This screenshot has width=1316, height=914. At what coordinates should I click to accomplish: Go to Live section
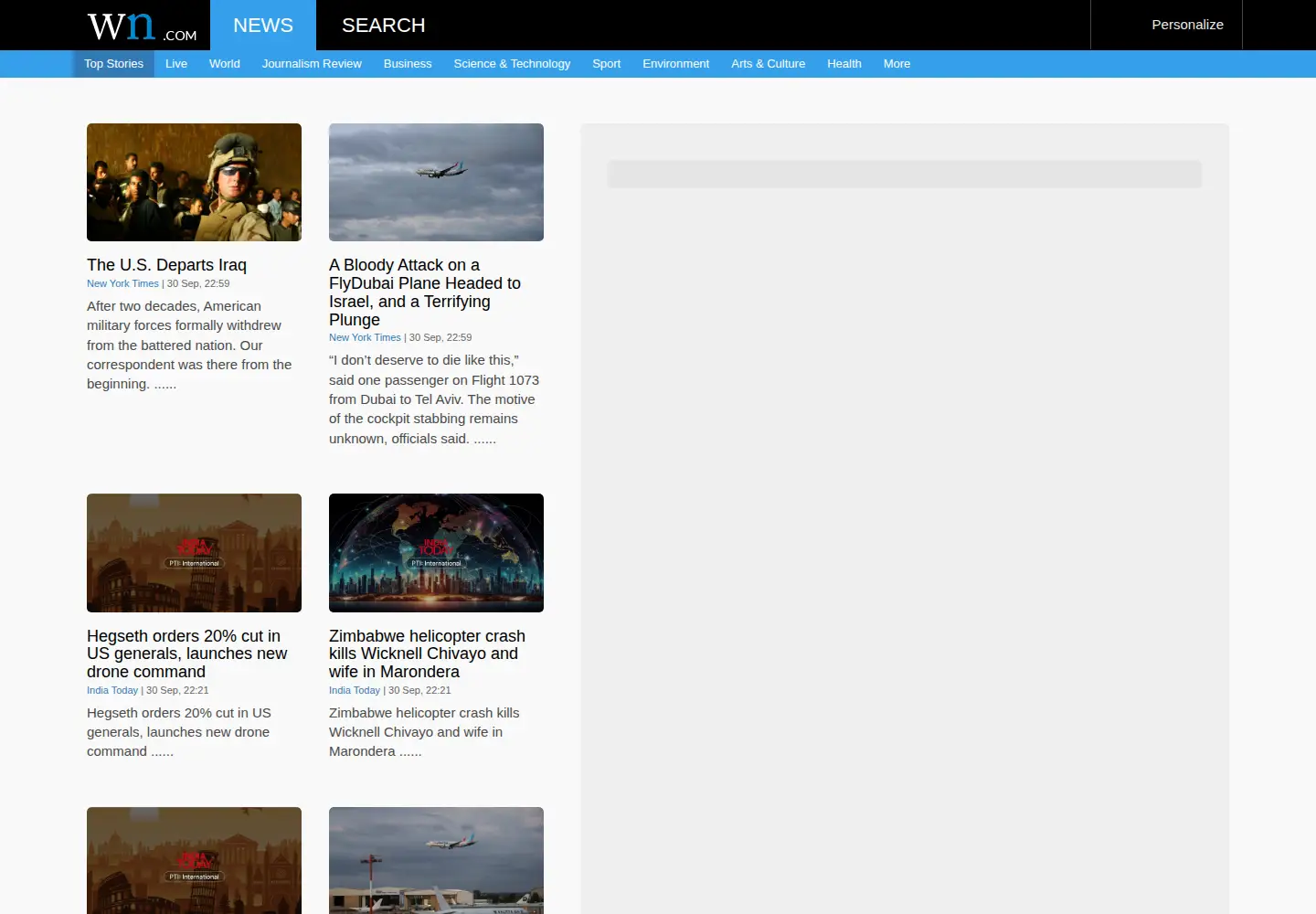coord(176,64)
